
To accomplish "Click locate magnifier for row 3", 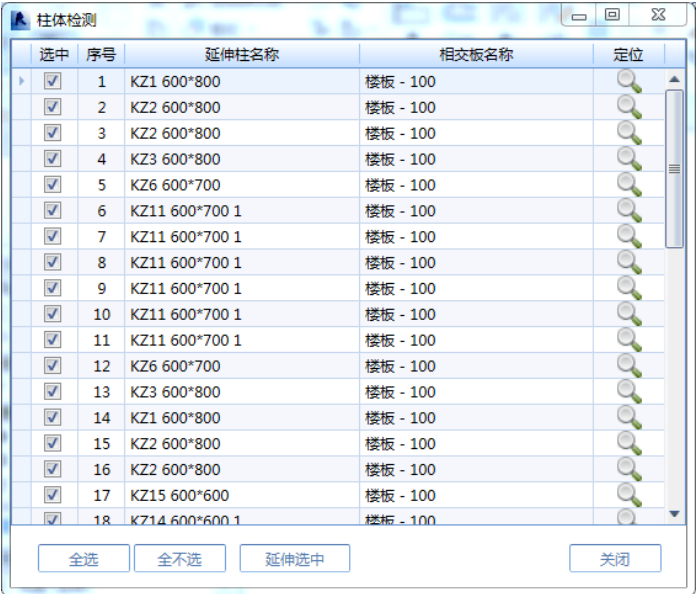I will coord(629,133).
